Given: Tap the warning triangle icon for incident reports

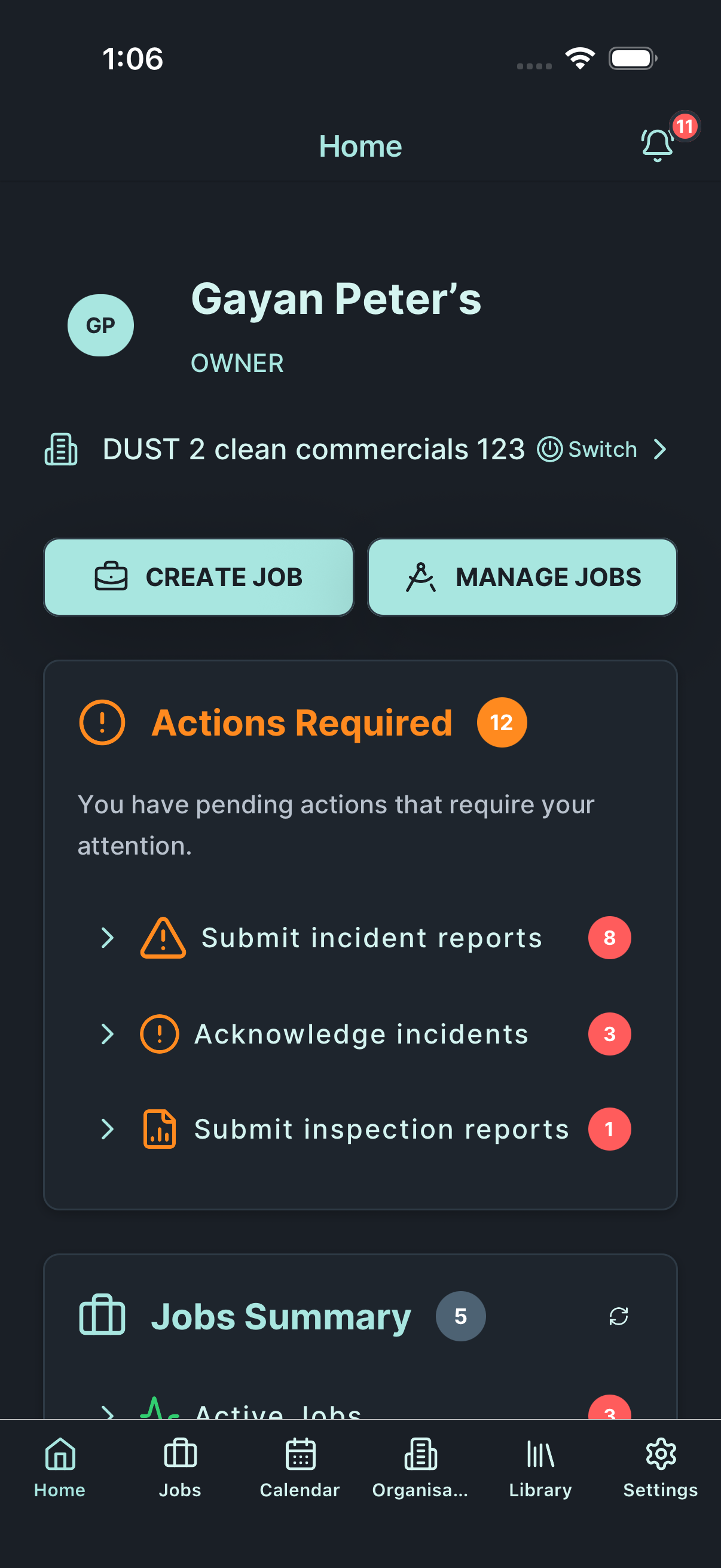Looking at the screenshot, I should 162,938.
